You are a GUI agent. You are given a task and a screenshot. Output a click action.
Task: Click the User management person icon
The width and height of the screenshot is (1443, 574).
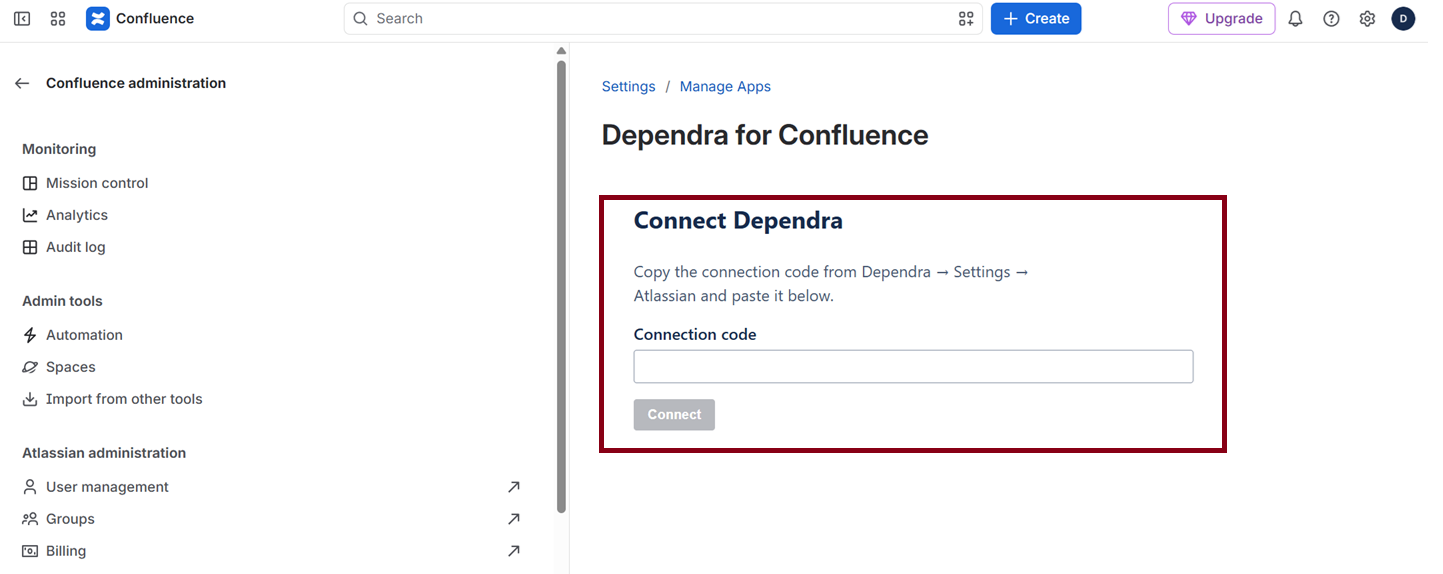pyautogui.click(x=30, y=487)
